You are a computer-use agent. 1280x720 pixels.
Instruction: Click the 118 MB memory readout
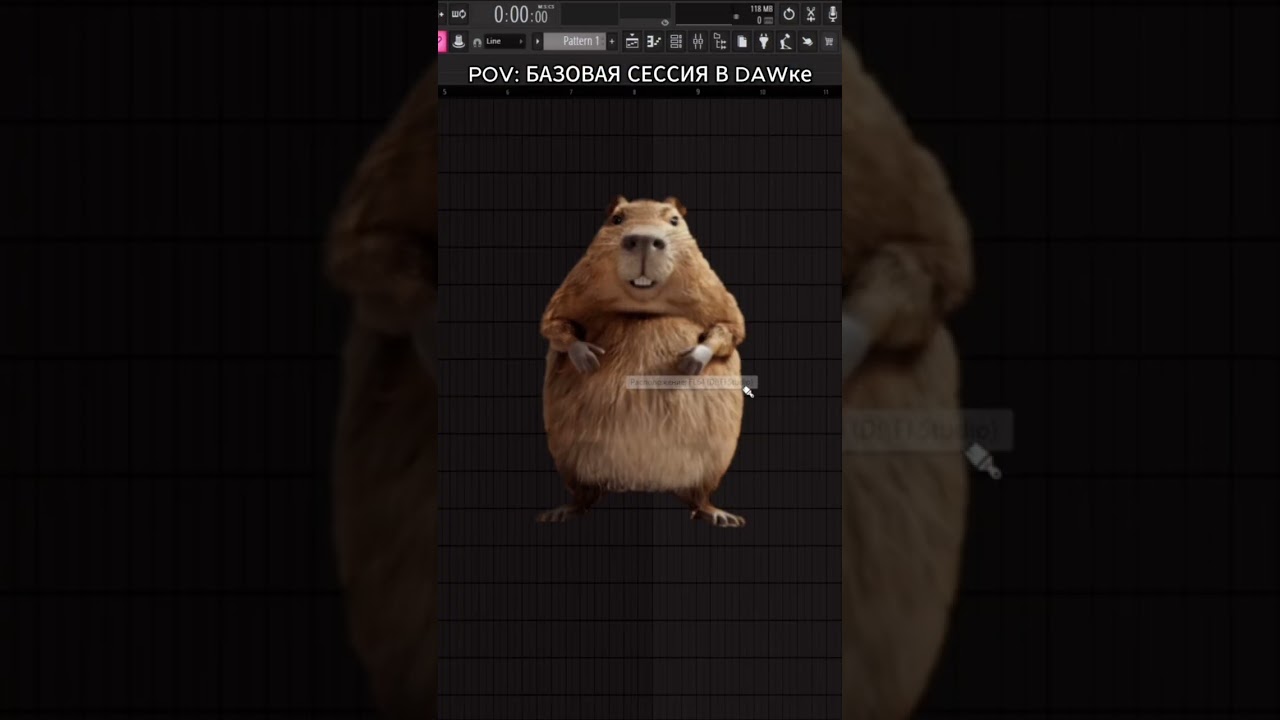tap(761, 9)
